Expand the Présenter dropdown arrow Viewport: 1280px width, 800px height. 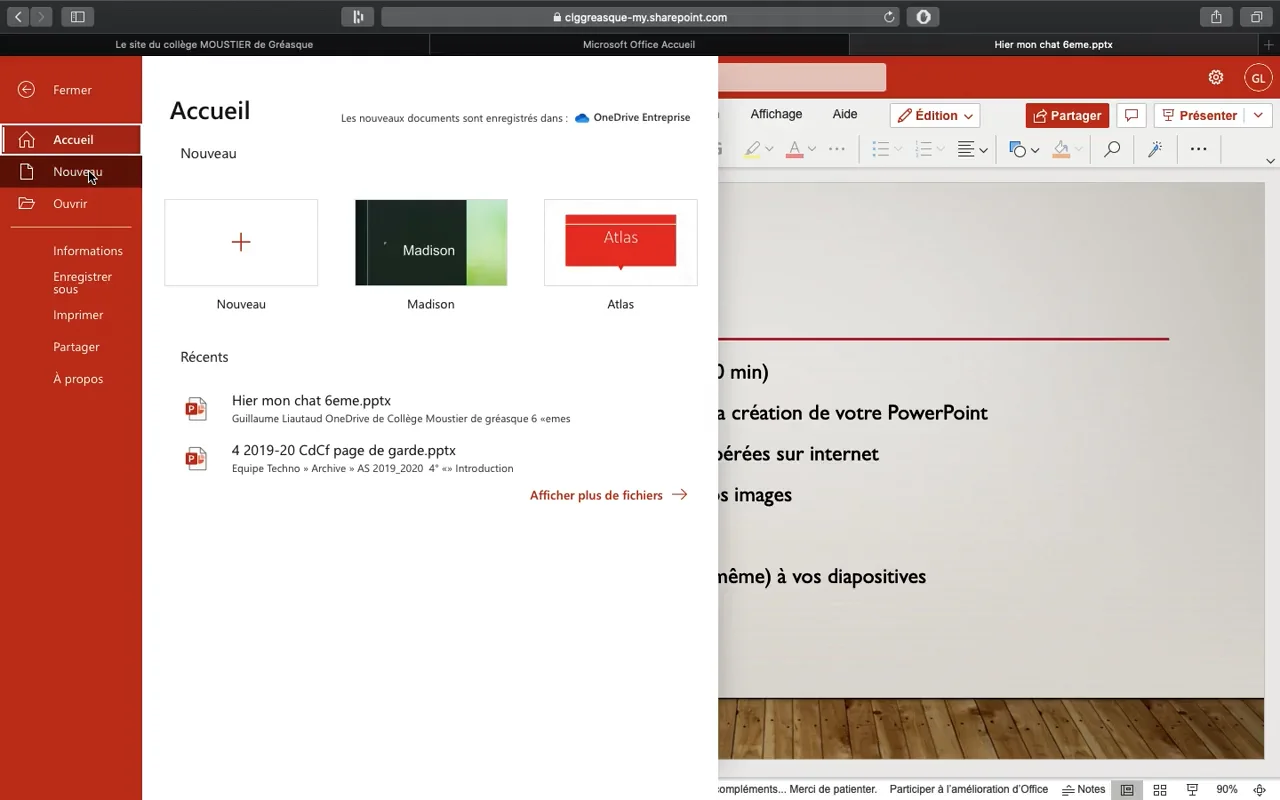click(x=1258, y=116)
